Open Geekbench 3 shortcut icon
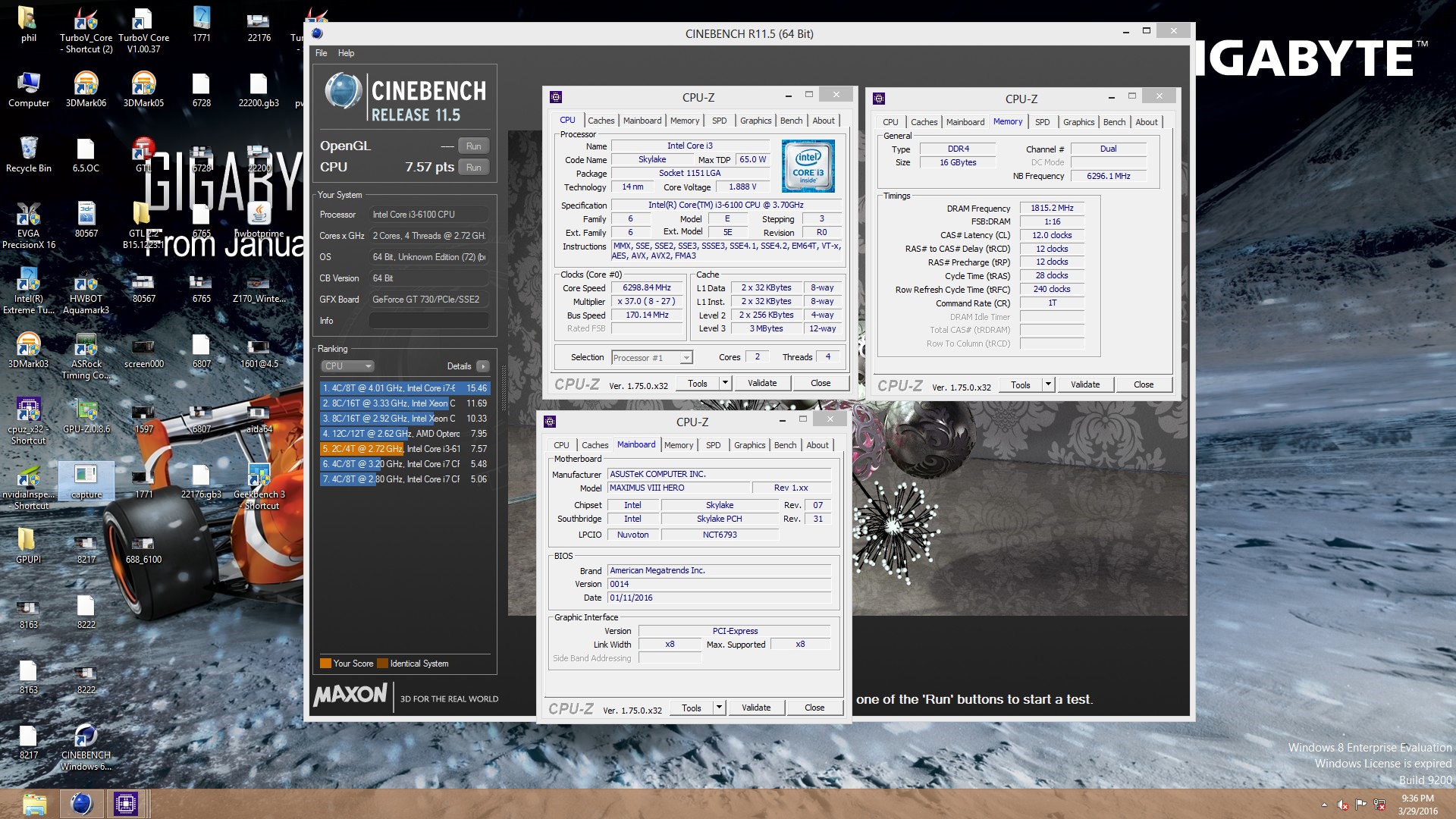This screenshot has width=1456, height=819. coord(259,487)
